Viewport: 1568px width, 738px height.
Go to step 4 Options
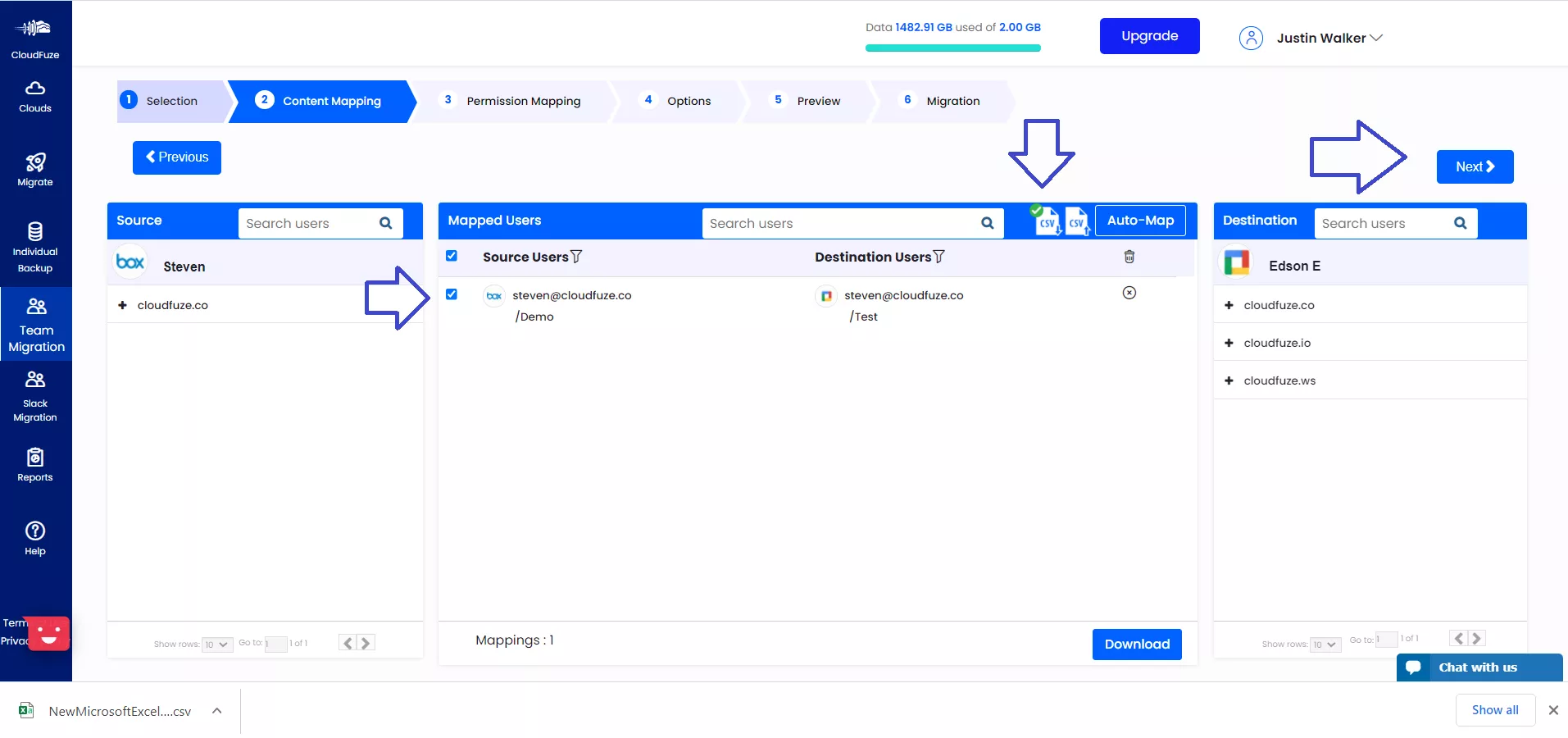coord(677,101)
